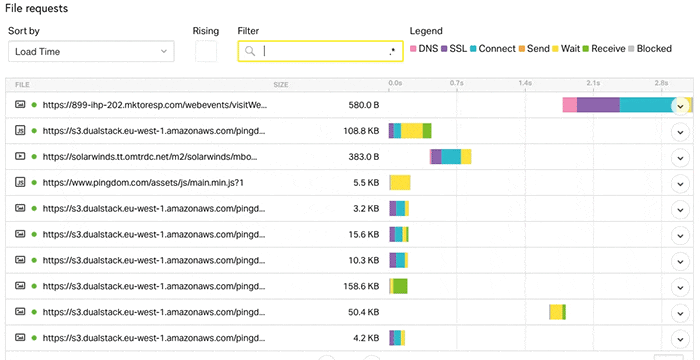The image size is (700, 360).
Task: Click the JS icon beside main.min.js row
Action: [20, 182]
